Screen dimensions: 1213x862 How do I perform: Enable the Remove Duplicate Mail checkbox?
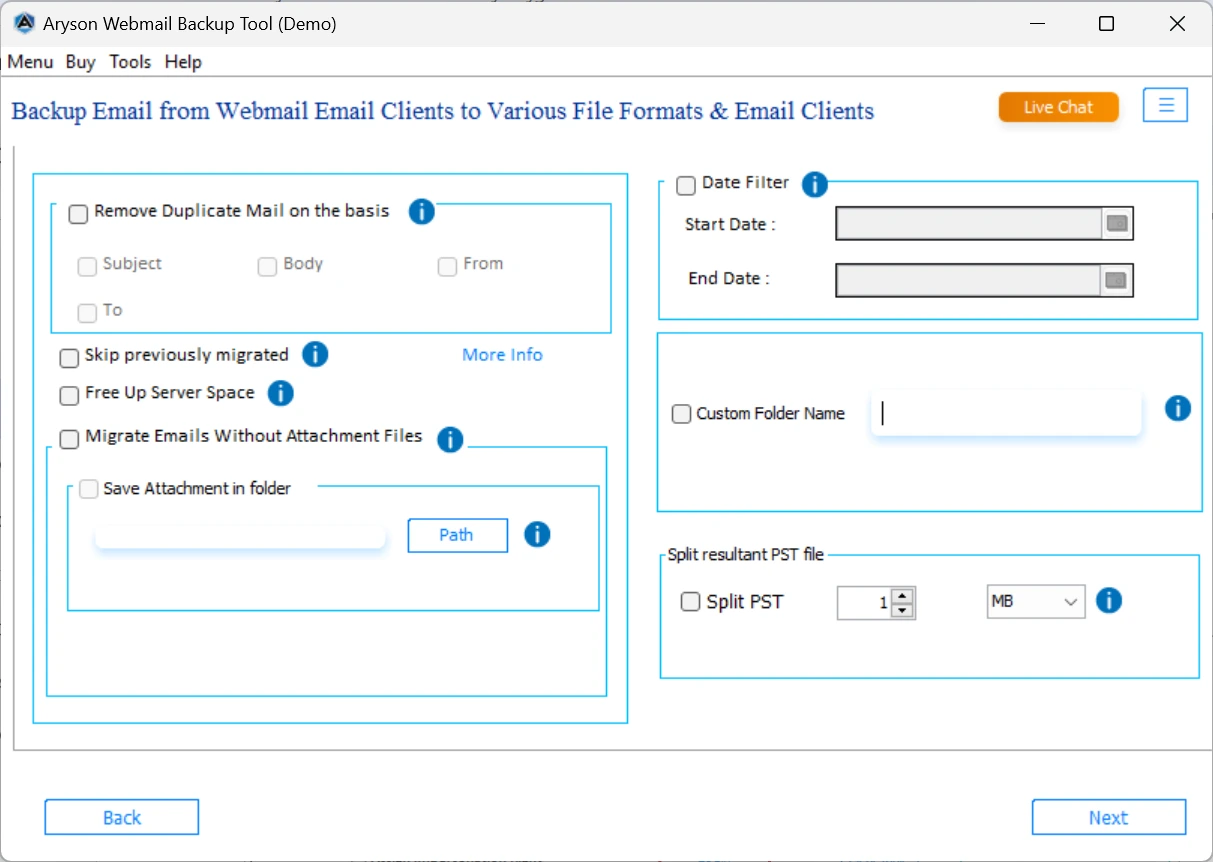coord(78,213)
